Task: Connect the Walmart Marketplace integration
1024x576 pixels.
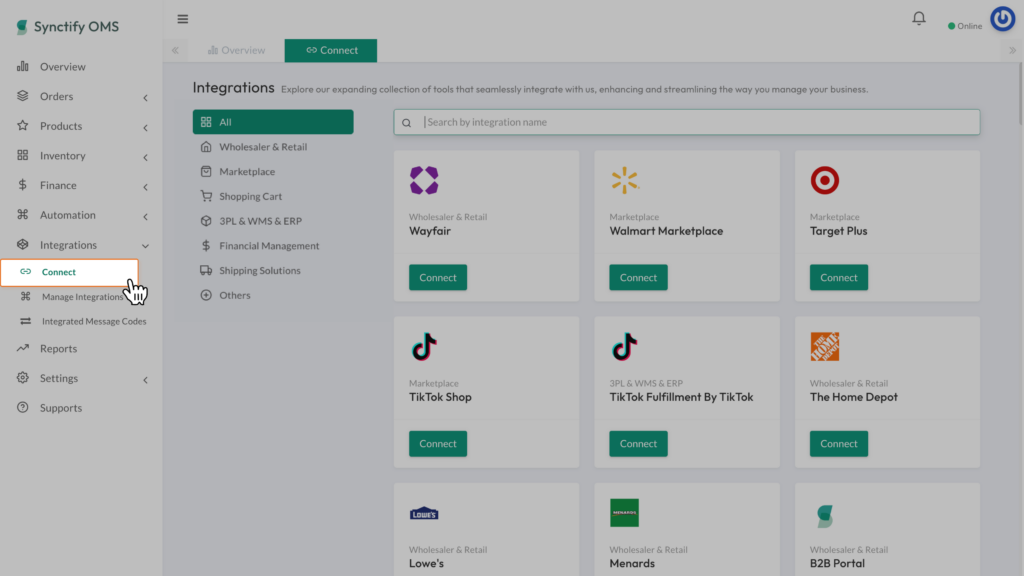Action: pos(638,278)
